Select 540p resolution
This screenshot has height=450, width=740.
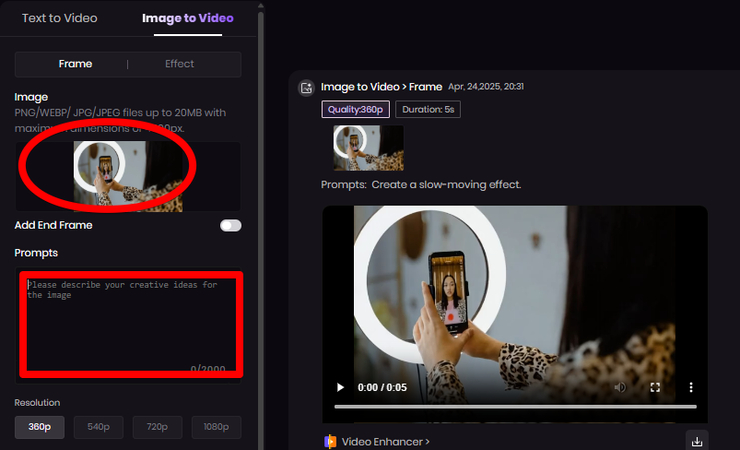[x=99, y=427]
